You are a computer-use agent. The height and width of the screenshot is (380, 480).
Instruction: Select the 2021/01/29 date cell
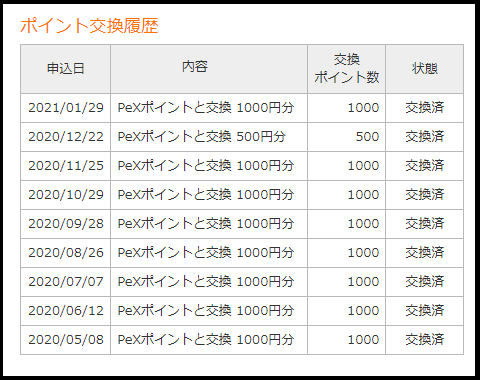[65, 108]
